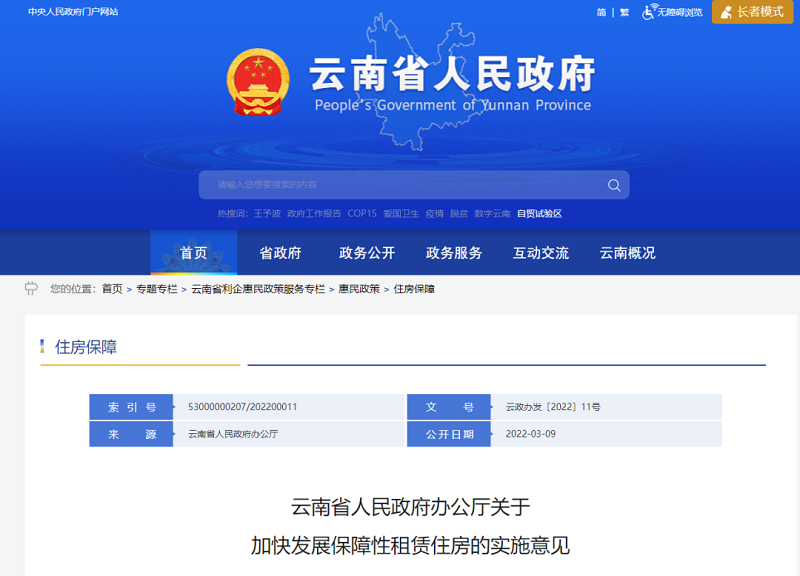Click hot search term 自贸试验区

pyautogui.click(x=539, y=214)
